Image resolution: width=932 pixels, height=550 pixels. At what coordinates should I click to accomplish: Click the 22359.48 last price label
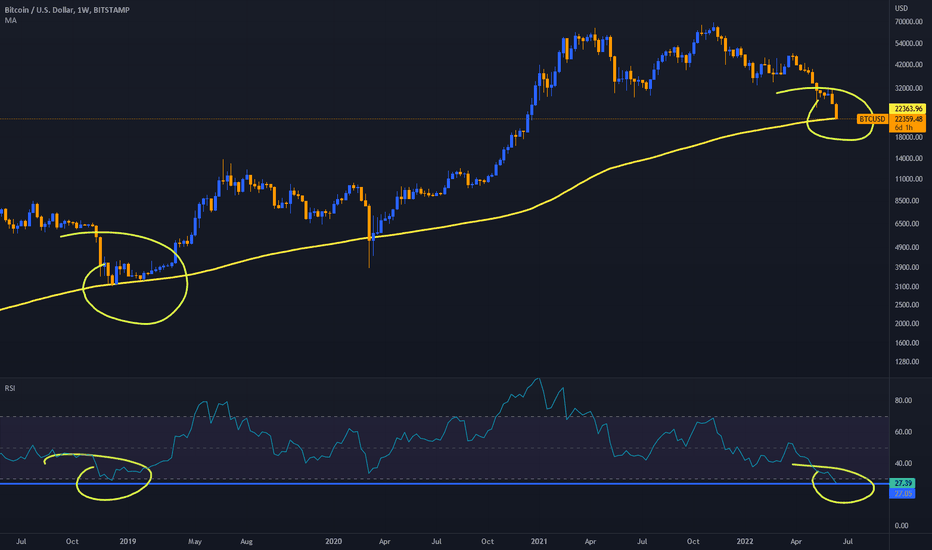click(x=908, y=119)
